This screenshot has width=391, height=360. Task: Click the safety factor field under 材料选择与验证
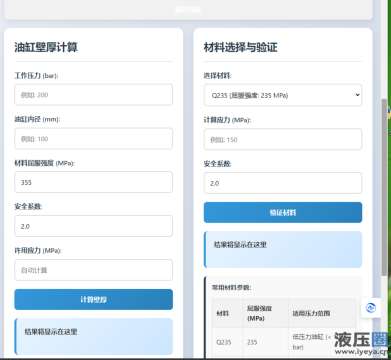[x=283, y=183]
